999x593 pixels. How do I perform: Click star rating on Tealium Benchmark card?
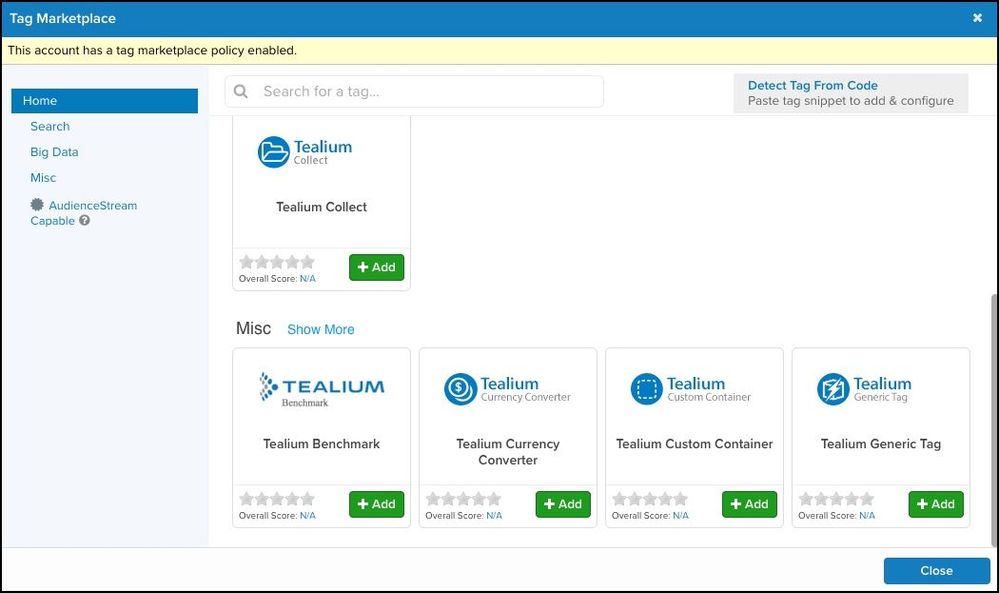click(x=277, y=499)
